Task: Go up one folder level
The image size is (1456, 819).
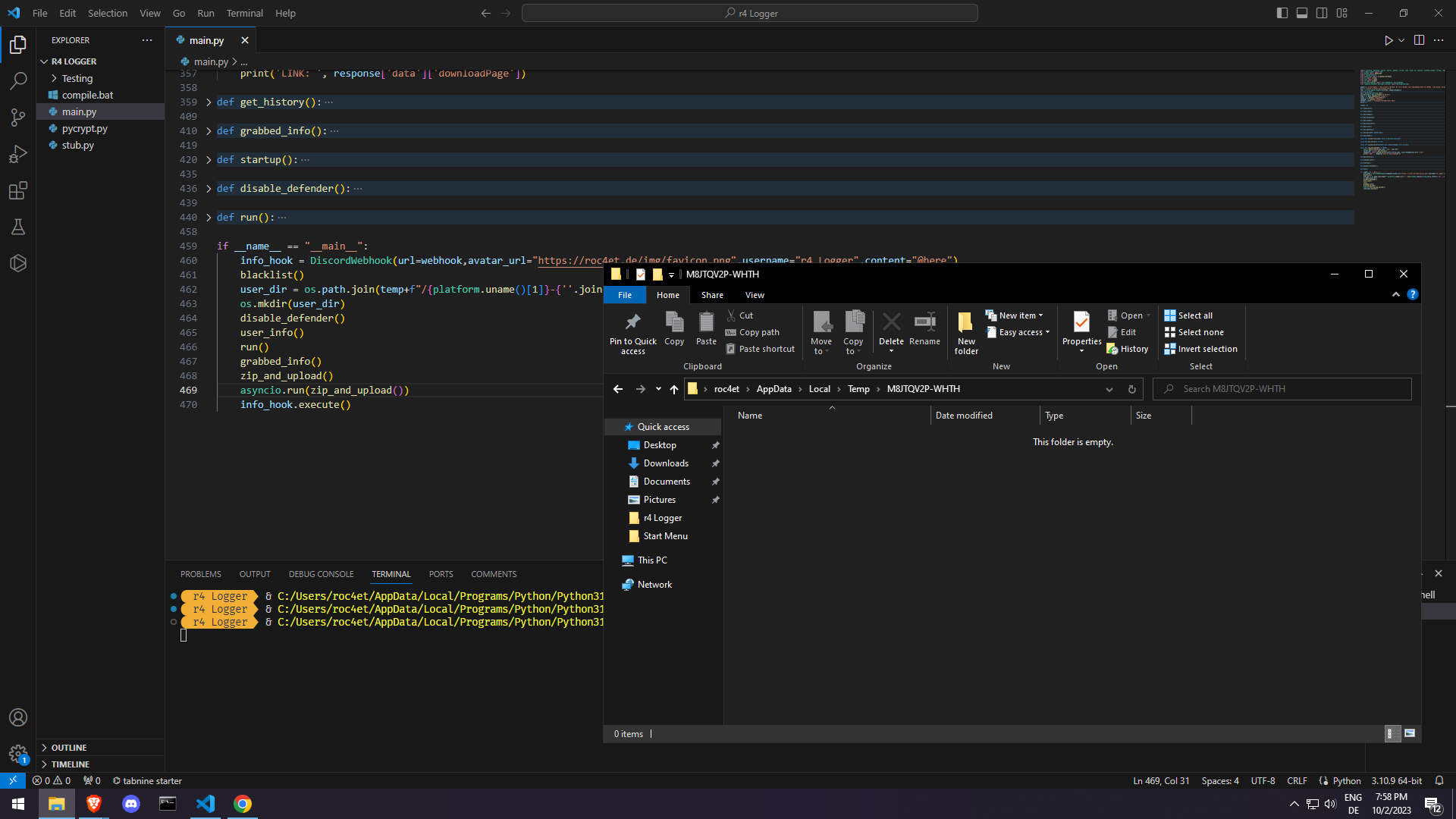Action: coord(674,389)
